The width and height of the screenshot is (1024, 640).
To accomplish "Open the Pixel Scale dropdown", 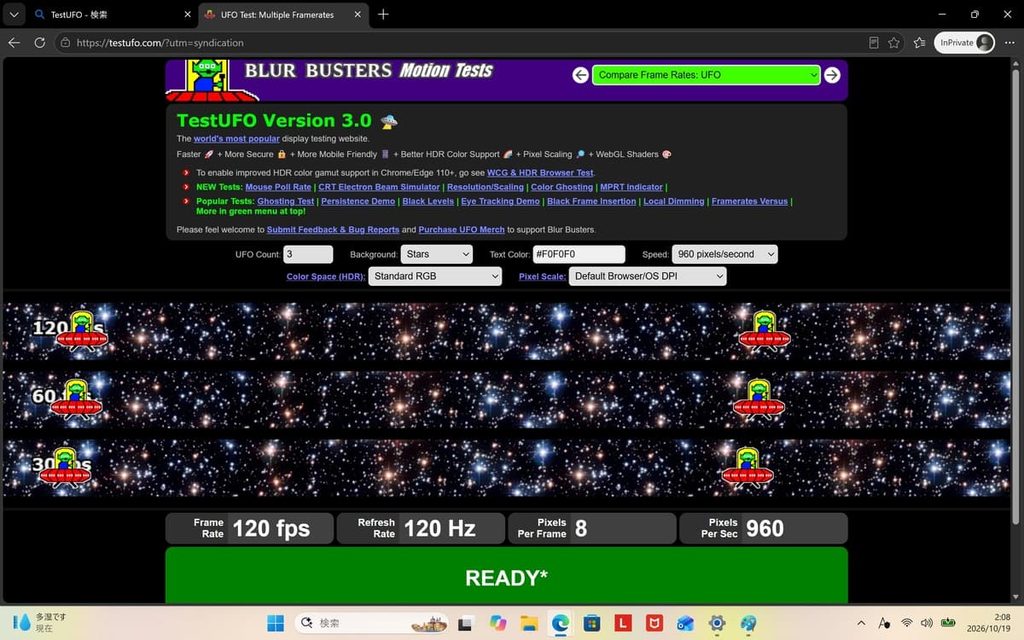I will click(x=647, y=276).
